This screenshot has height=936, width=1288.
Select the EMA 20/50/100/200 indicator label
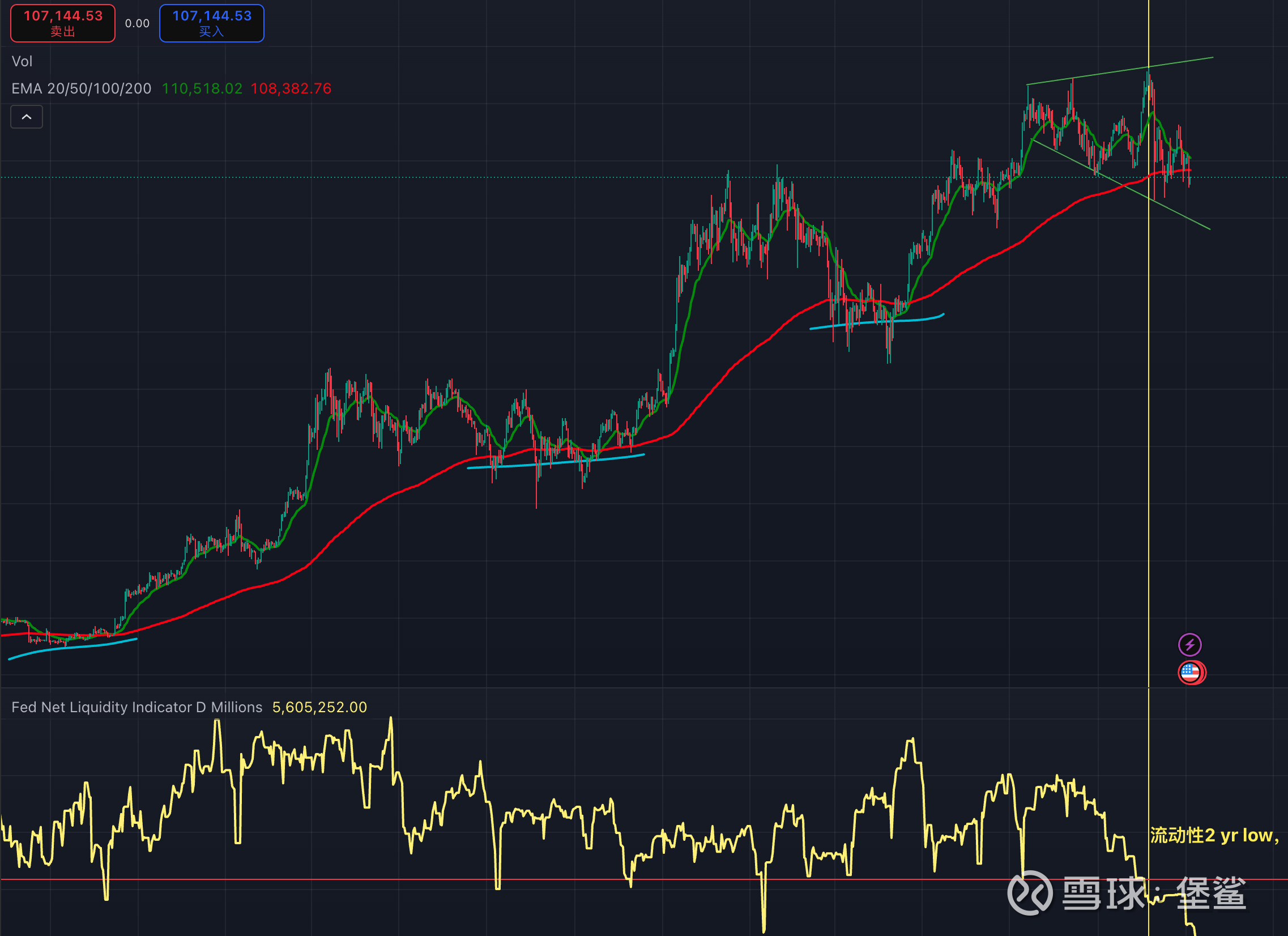click(81, 88)
